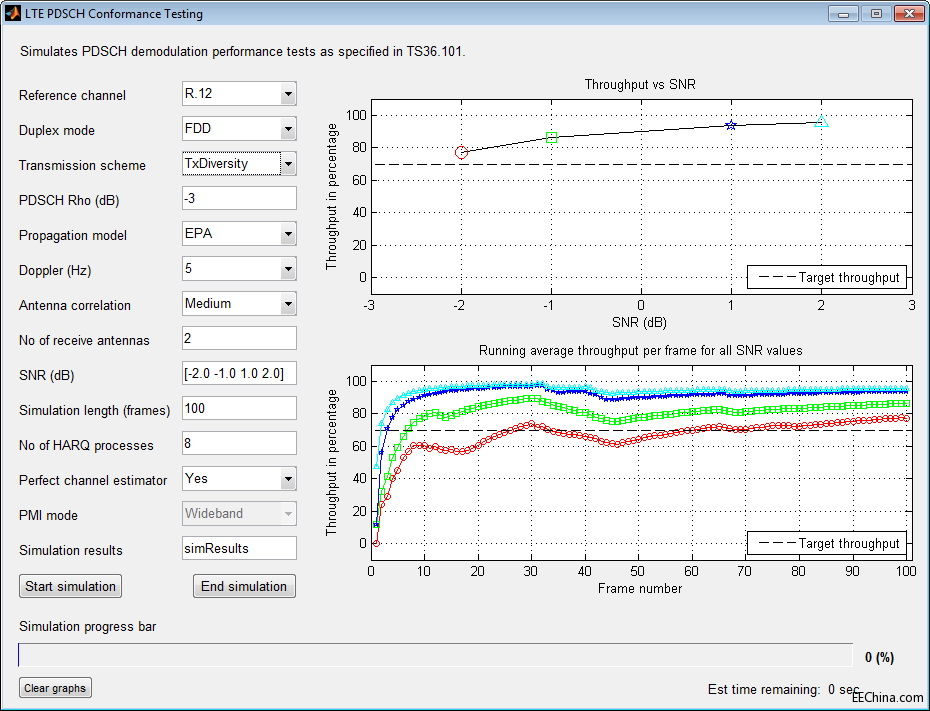
Task: Click the simResults output name field
Action: [237, 548]
